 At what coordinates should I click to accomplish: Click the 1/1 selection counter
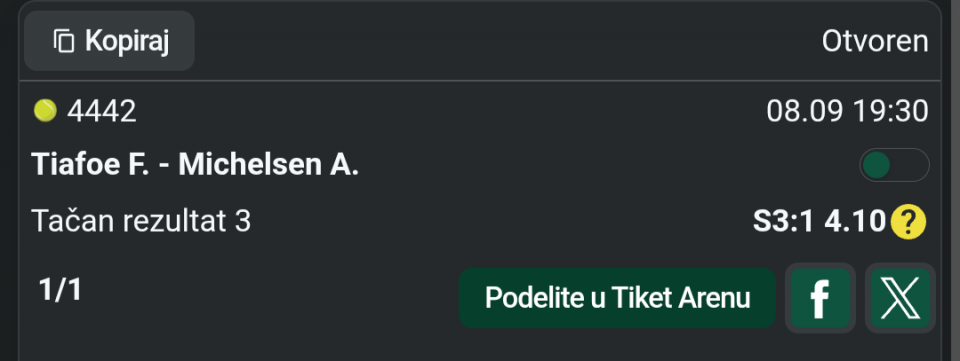coord(60,289)
